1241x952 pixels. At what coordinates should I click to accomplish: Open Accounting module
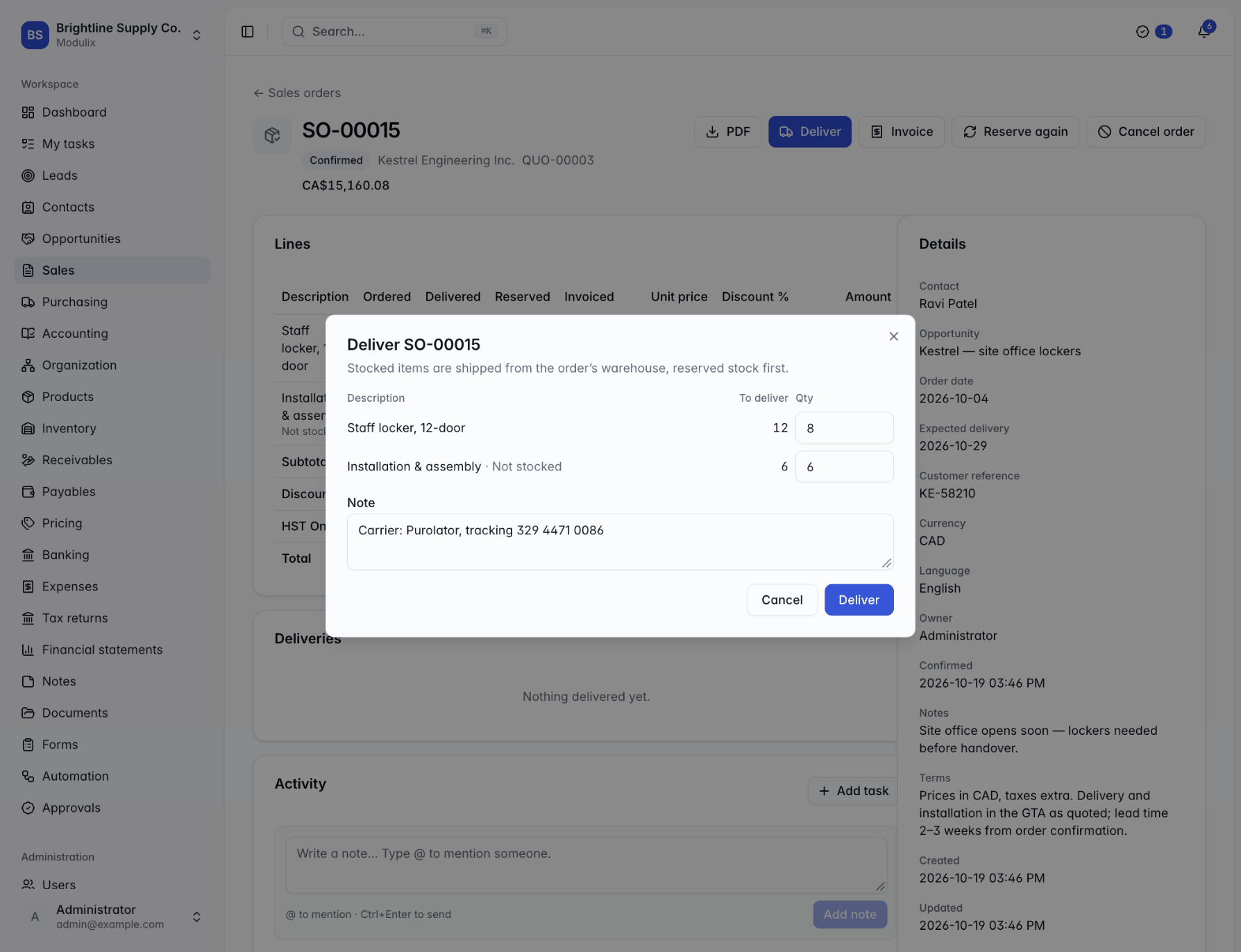click(112, 333)
